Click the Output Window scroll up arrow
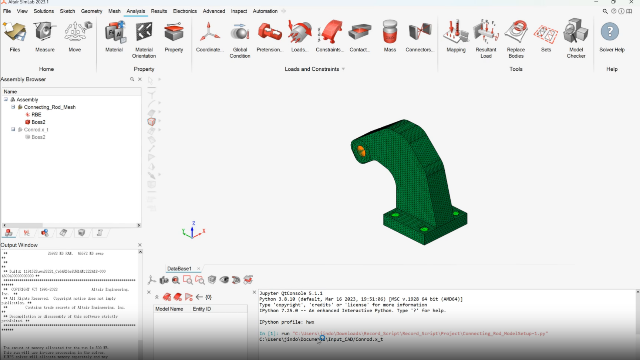The height and width of the screenshot is (360, 640). pyautogui.click(x=140, y=252)
